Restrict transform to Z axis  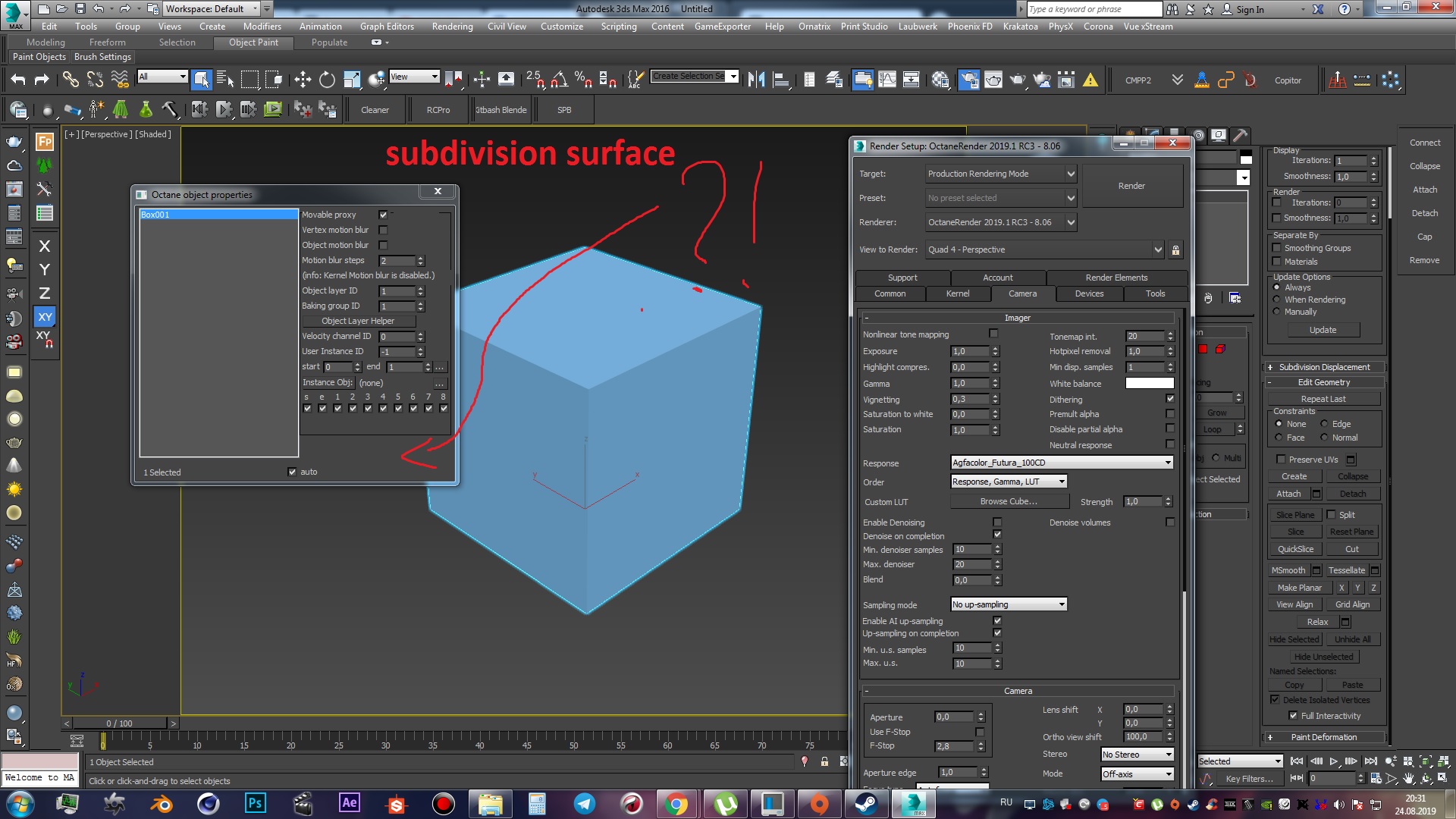point(45,293)
